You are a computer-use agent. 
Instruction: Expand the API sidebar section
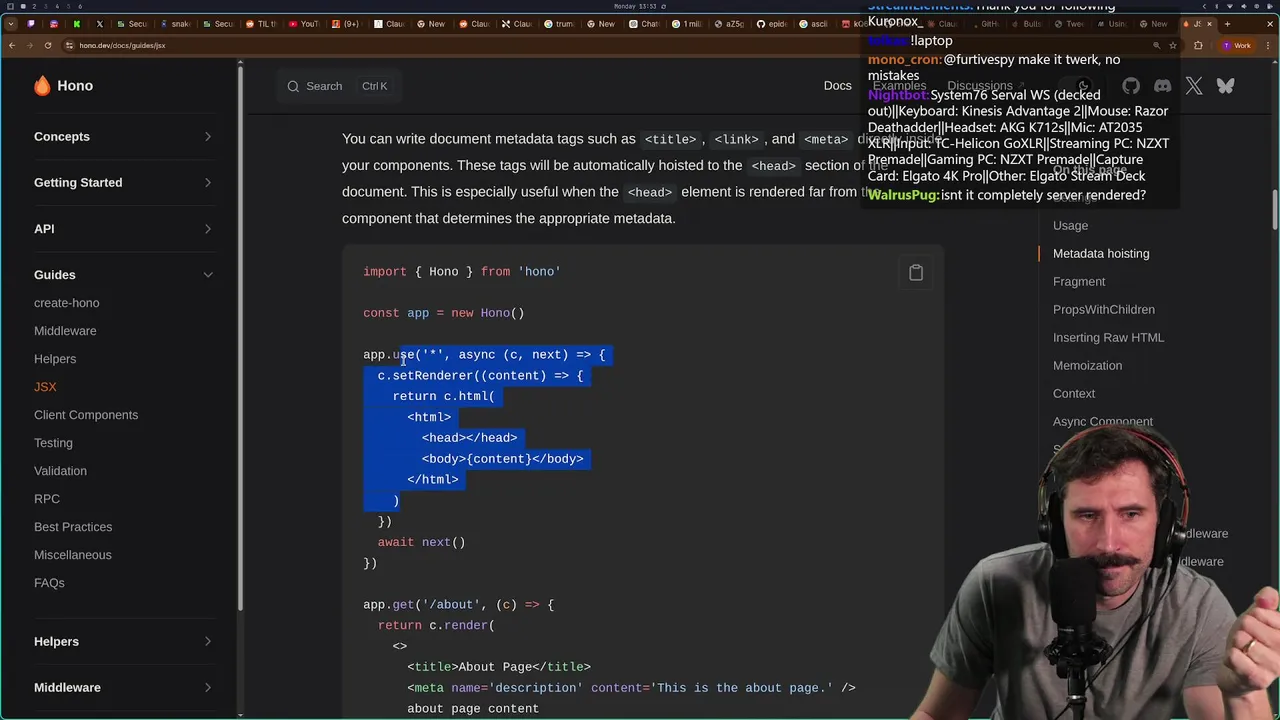coord(123,228)
